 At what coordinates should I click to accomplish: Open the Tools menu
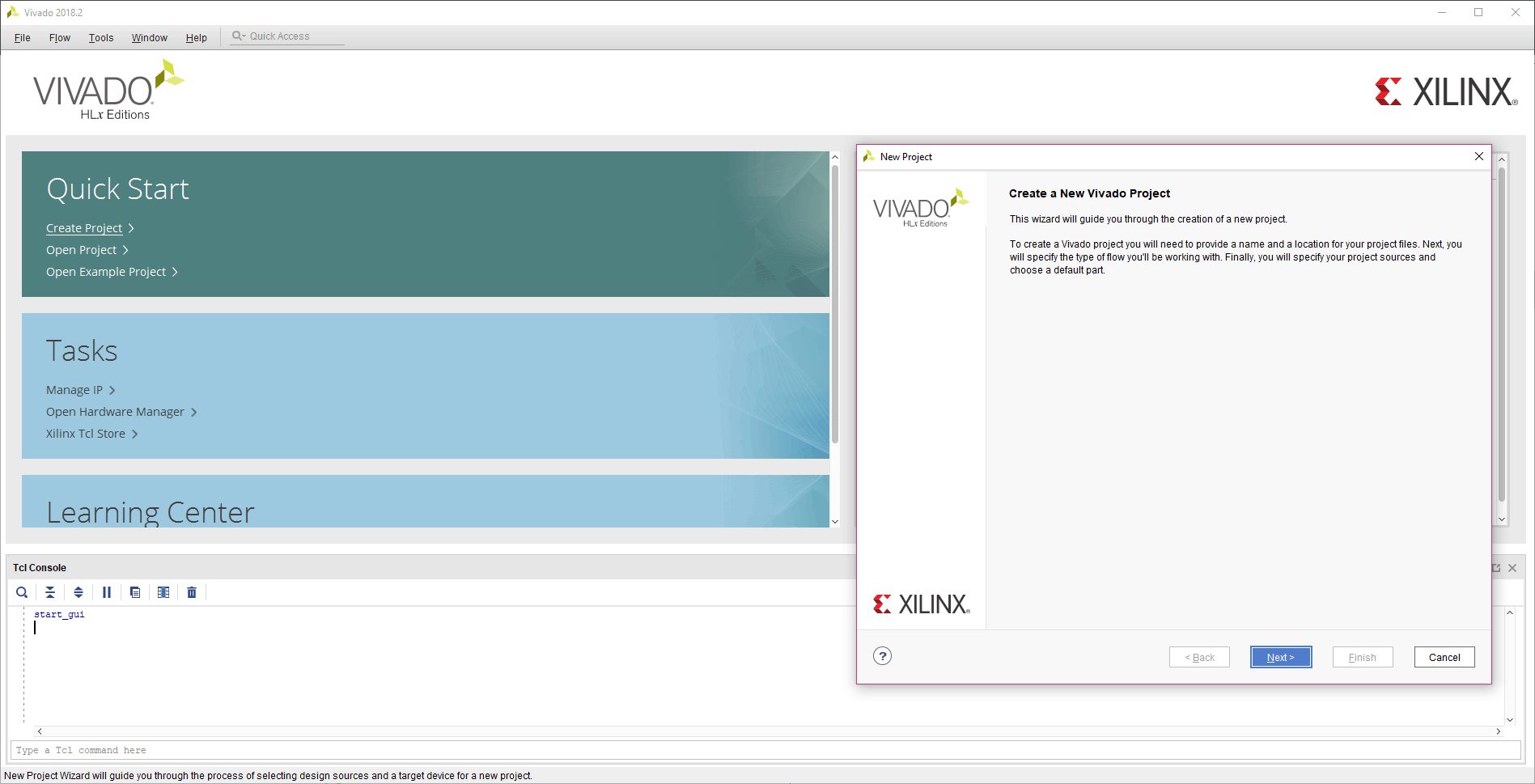click(x=101, y=38)
